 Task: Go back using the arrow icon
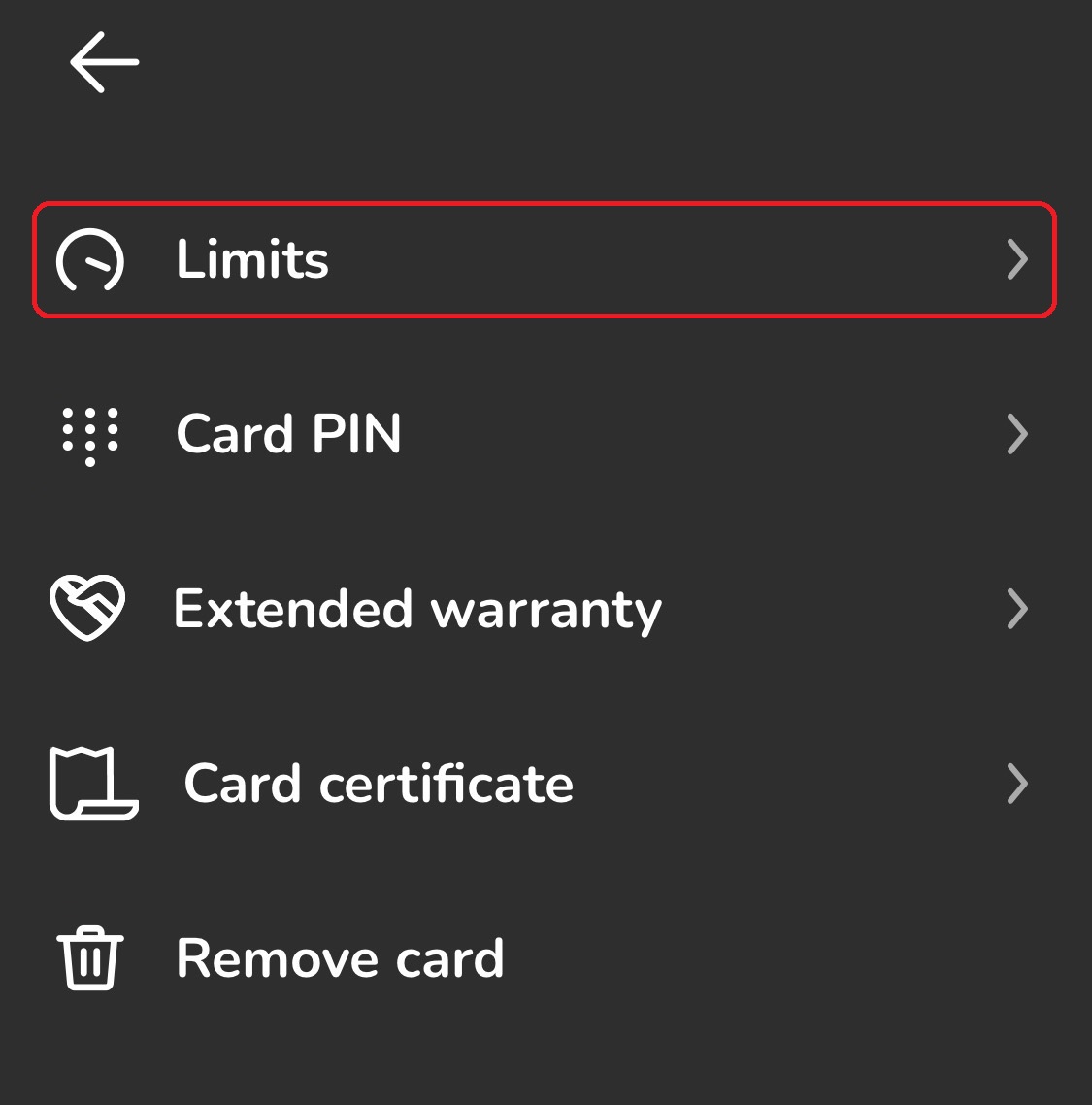[104, 62]
